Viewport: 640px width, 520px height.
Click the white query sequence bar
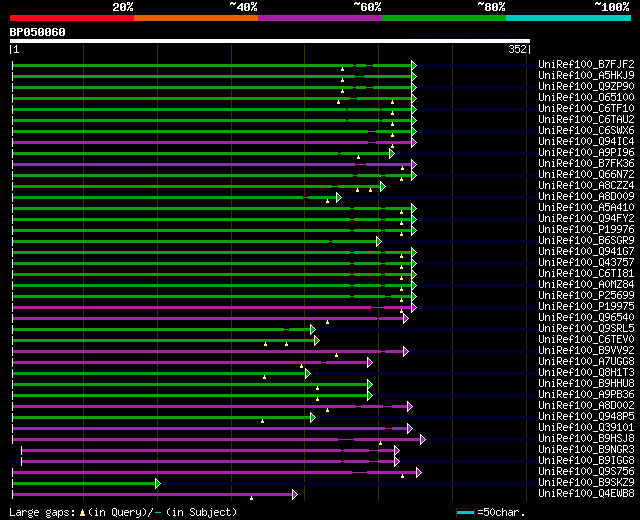270,41
